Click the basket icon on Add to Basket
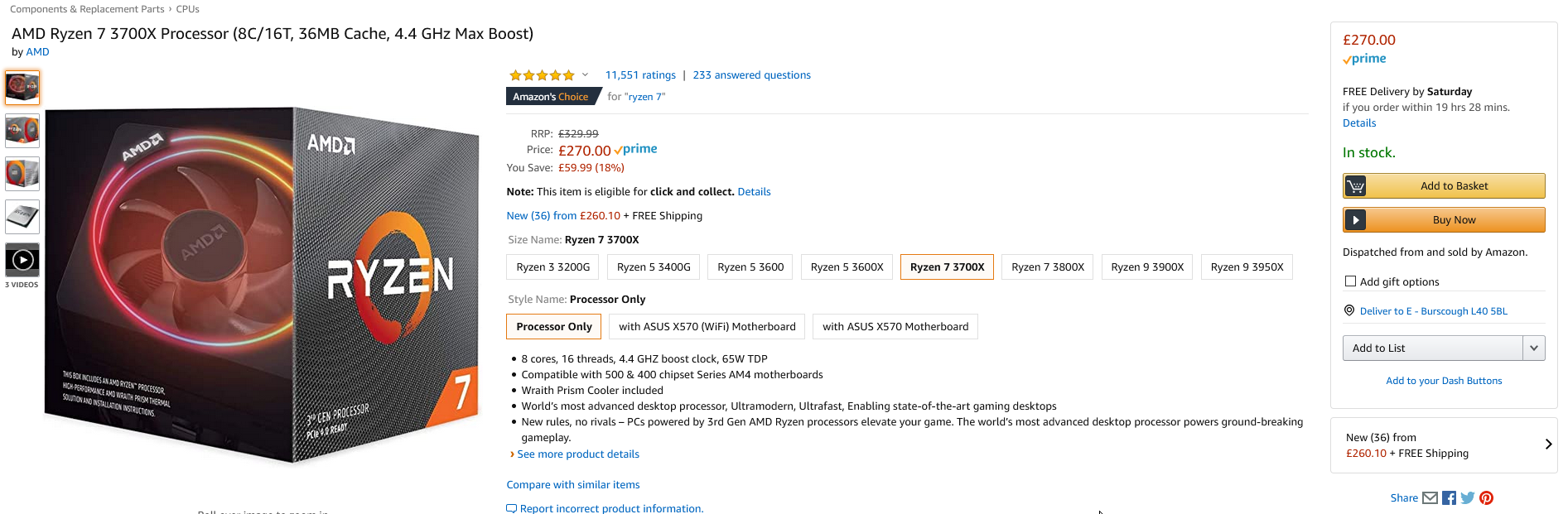This screenshot has height=514, width=1568. 1355,186
